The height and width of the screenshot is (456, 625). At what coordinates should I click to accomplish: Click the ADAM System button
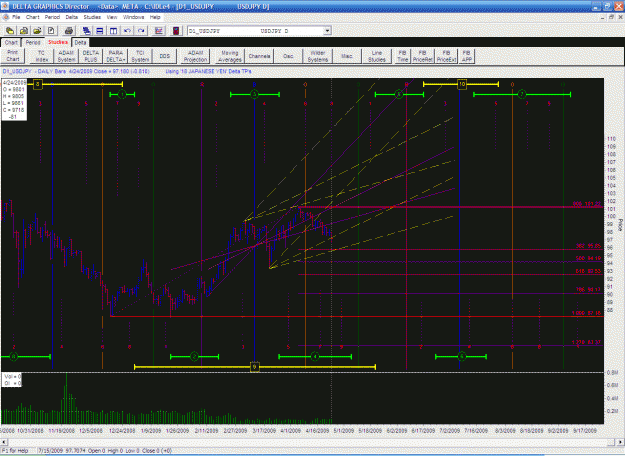[x=66, y=56]
